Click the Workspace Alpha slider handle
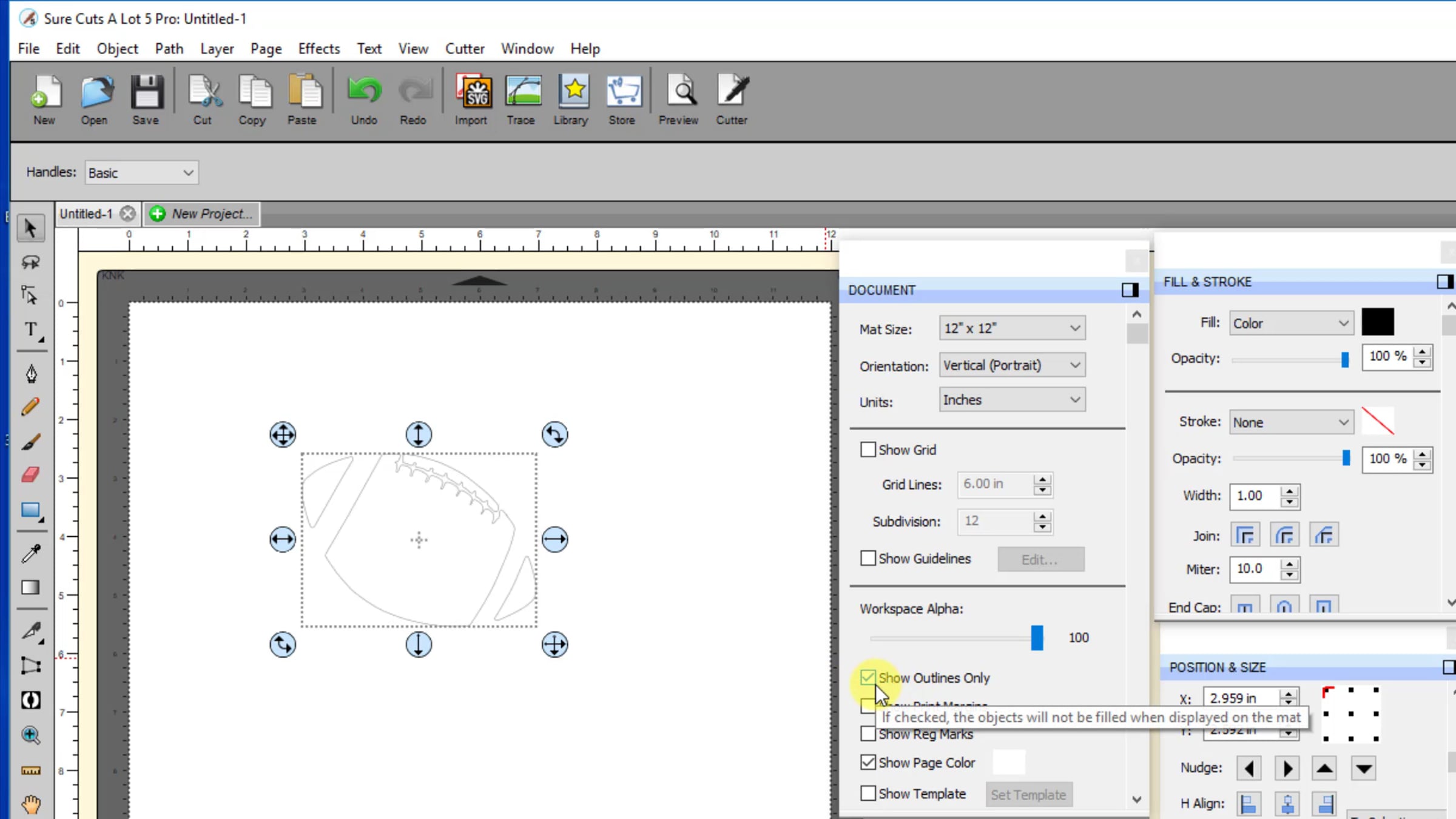Viewport: 1456px width, 819px height. coord(1037,638)
